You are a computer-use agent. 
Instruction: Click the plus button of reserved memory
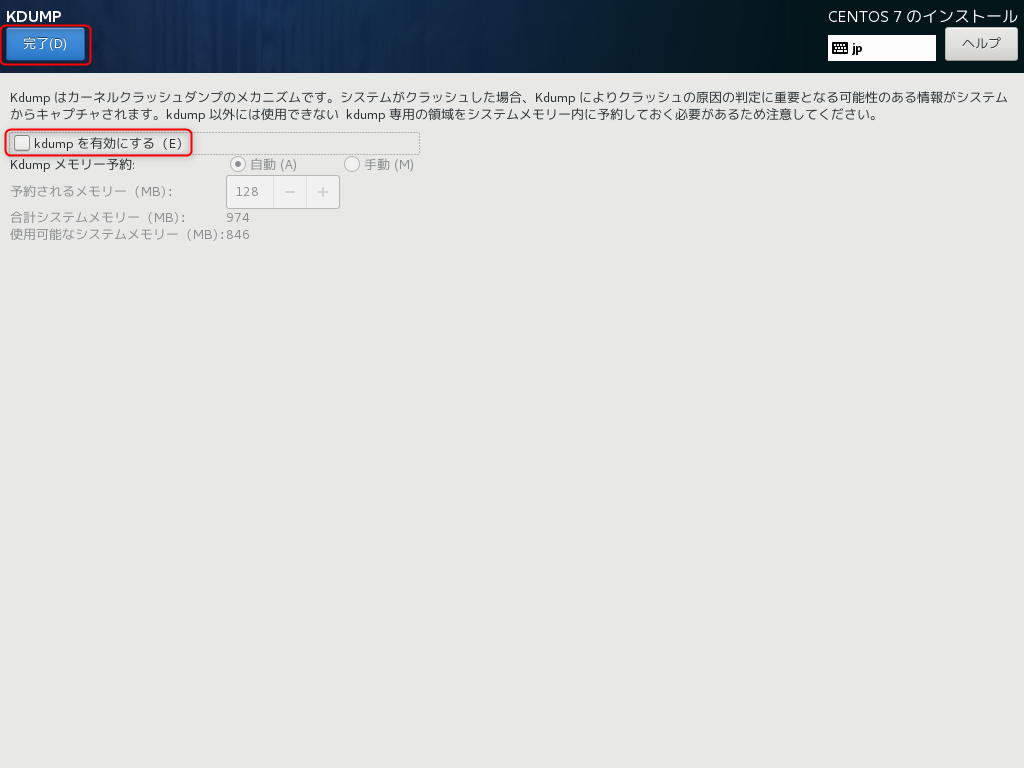pyautogui.click(x=323, y=192)
